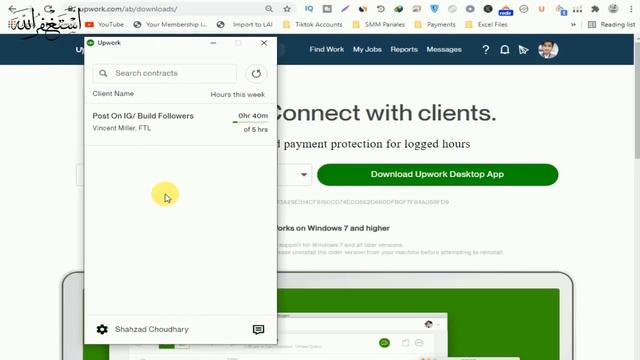The image size is (640, 360).
Task: Click the direct contracts cursor icon in navbar
Action: click(x=523, y=50)
